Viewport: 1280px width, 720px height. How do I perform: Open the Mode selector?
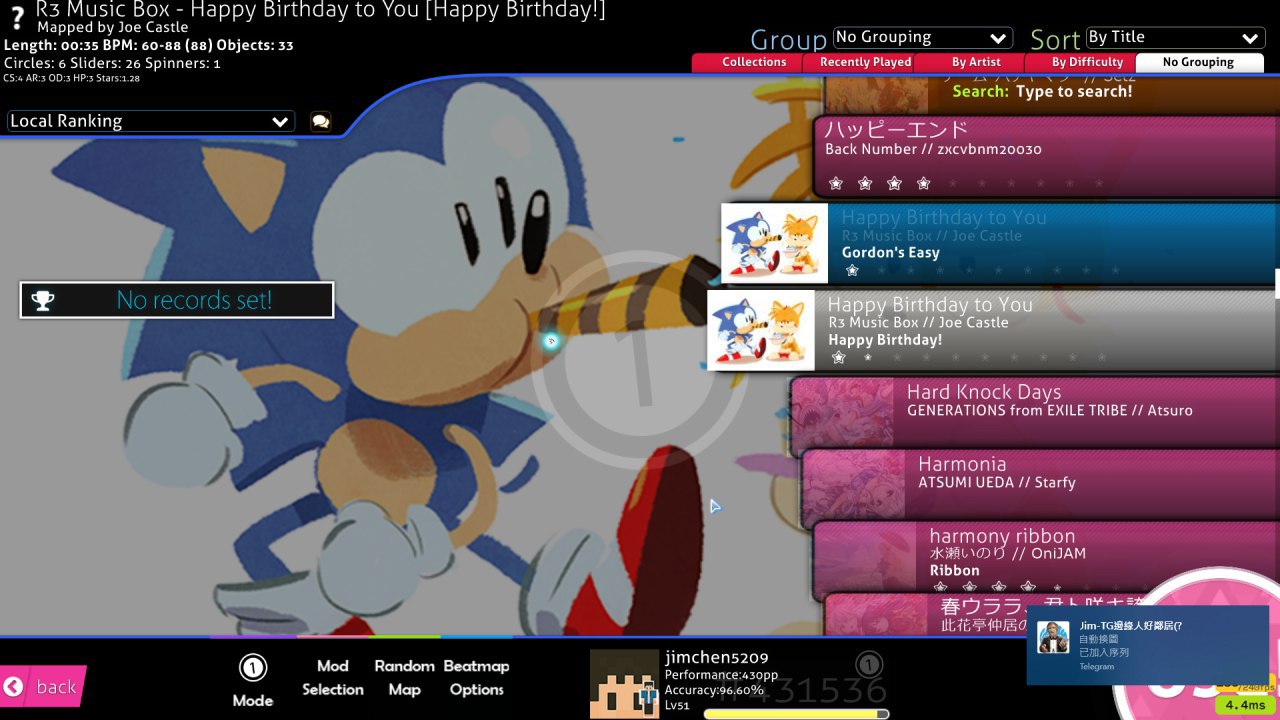coord(253,682)
